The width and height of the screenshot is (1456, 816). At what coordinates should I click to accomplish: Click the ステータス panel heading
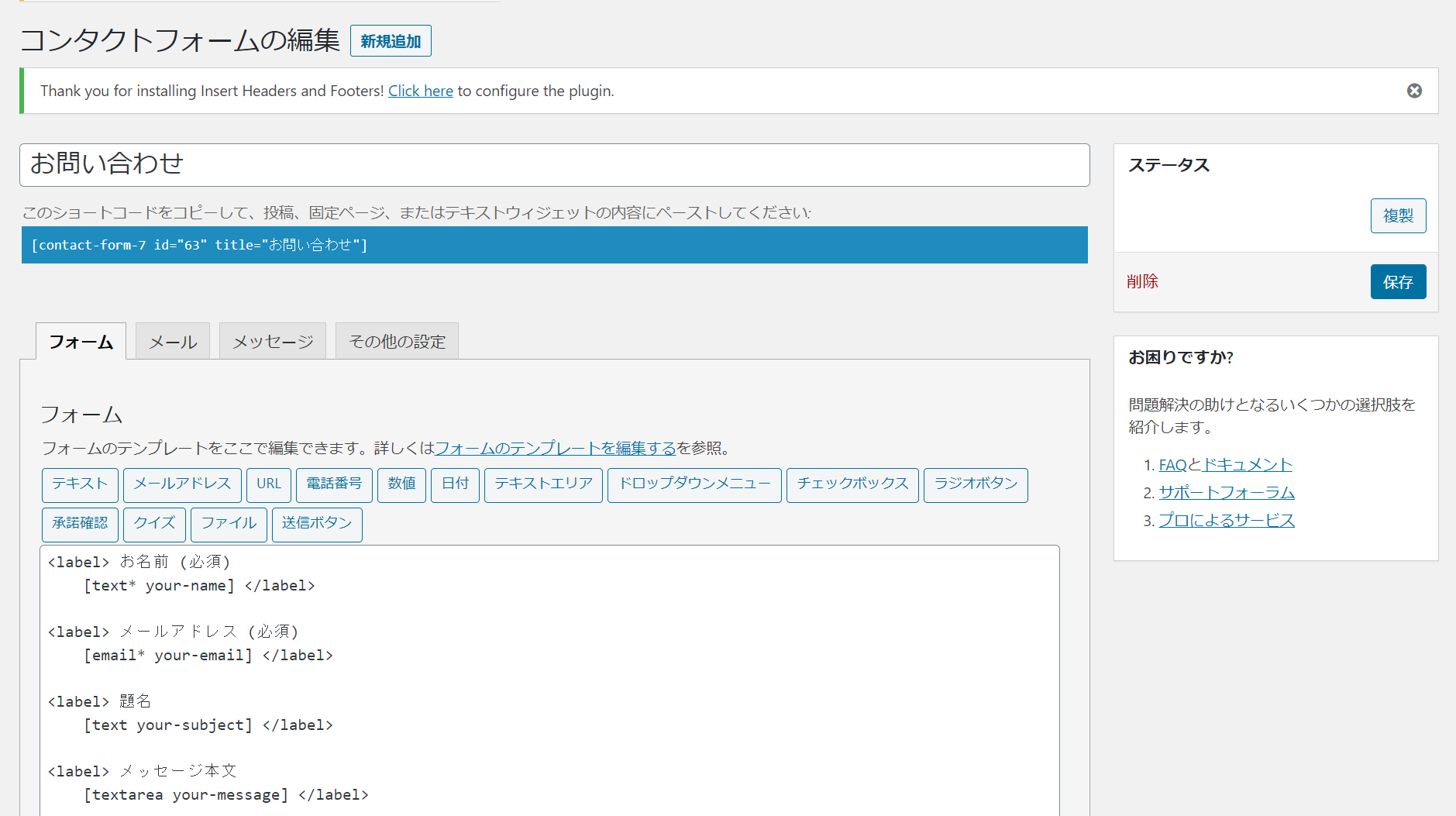coord(1169,165)
